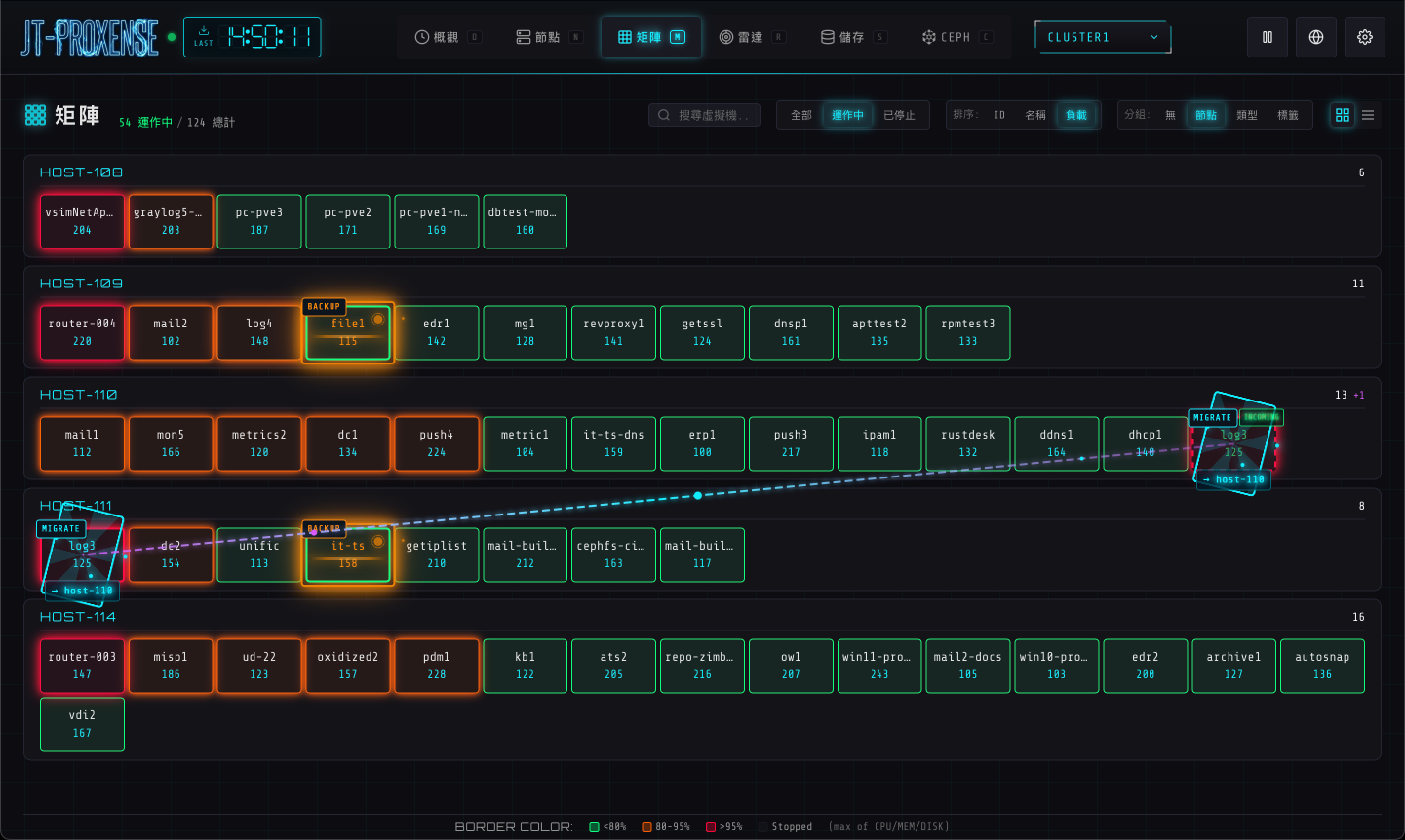
Task: Sort VMs by 名稱 (name)
Action: (x=1035, y=115)
